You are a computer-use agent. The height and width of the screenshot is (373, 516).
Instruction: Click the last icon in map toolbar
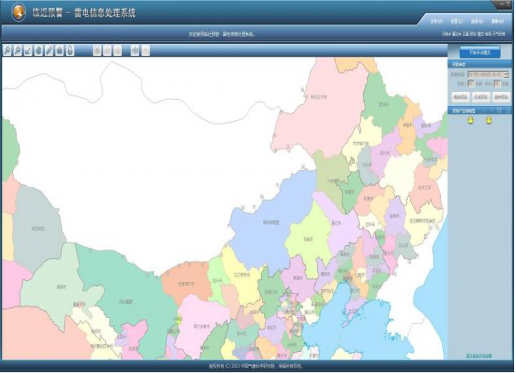point(146,50)
